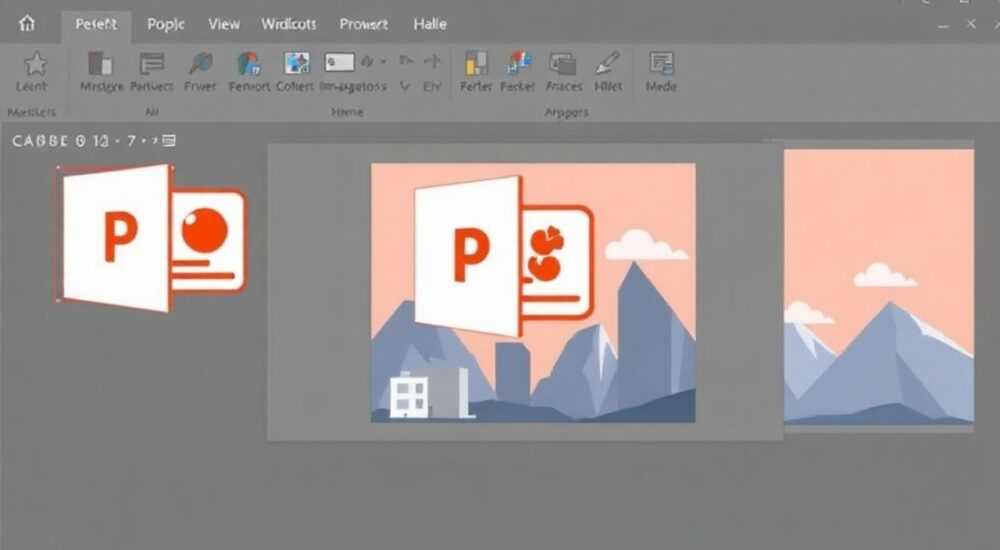This screenshot has height=550, width=1000.
Task: Click the home icon in the tab bar
Action: pos(27,24)
